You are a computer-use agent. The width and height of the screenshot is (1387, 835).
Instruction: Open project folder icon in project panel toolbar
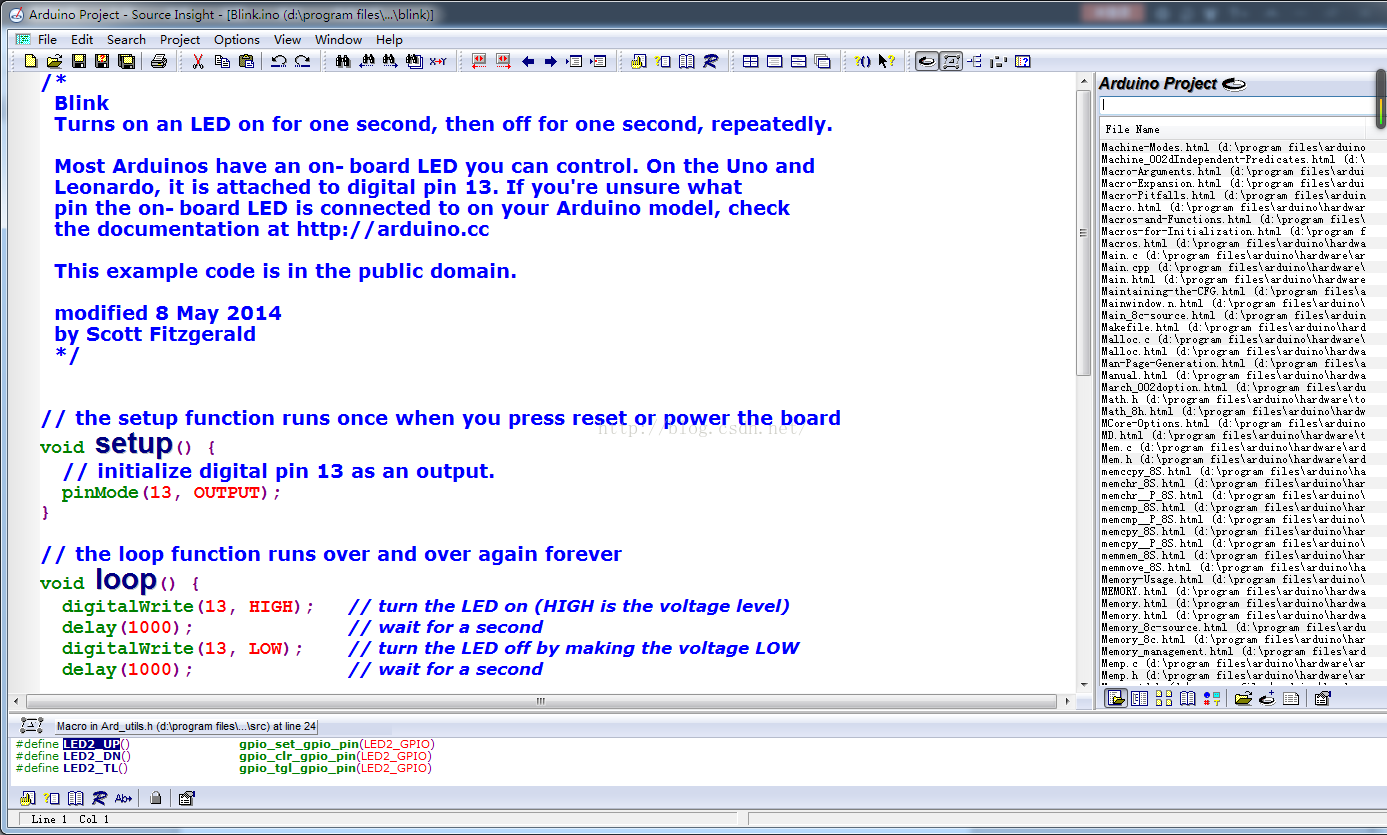(1243, 698)
